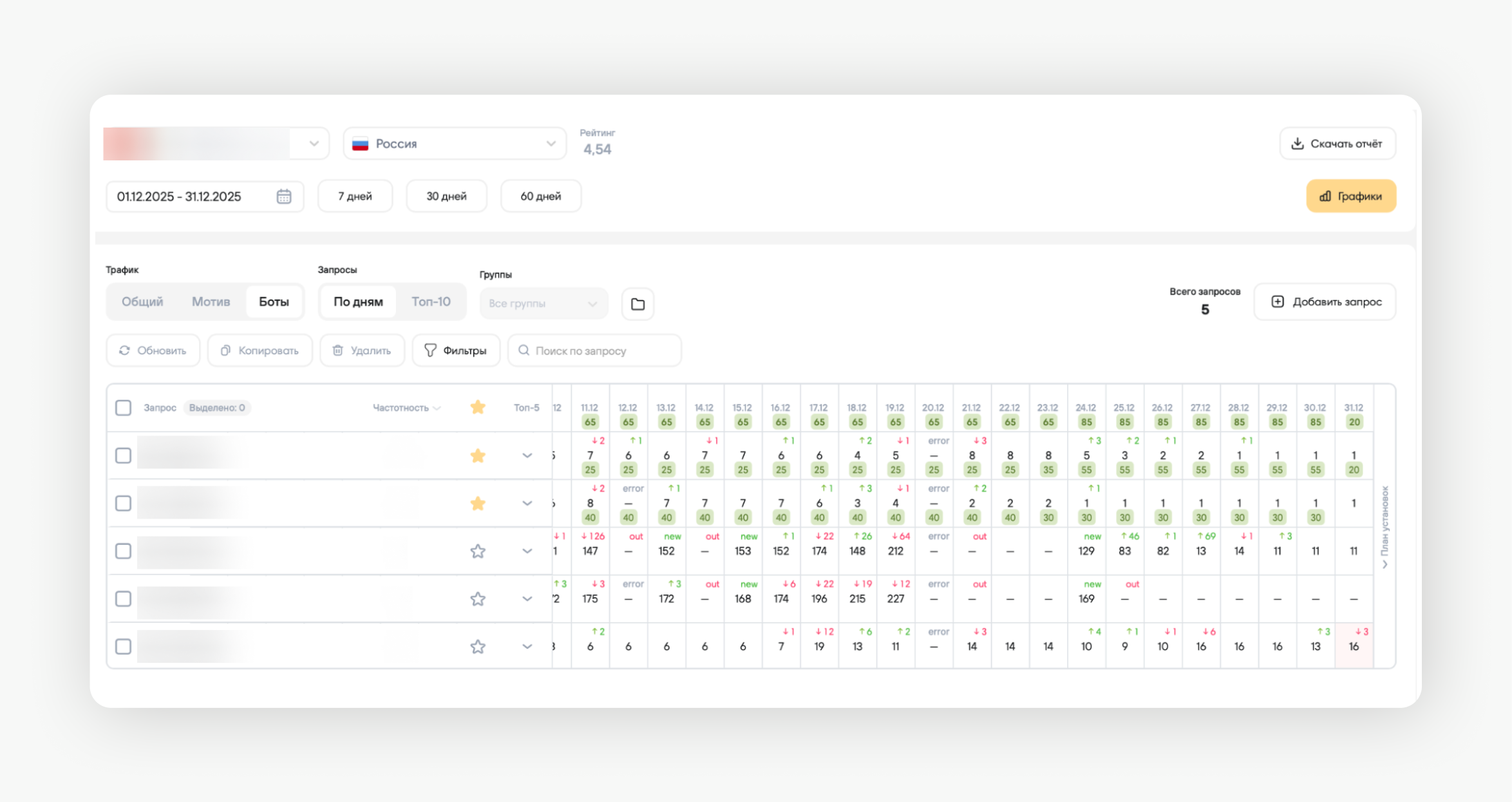Click the Добавить запрос button
The image size is (1512, 802).
[x=1325, y=301]
